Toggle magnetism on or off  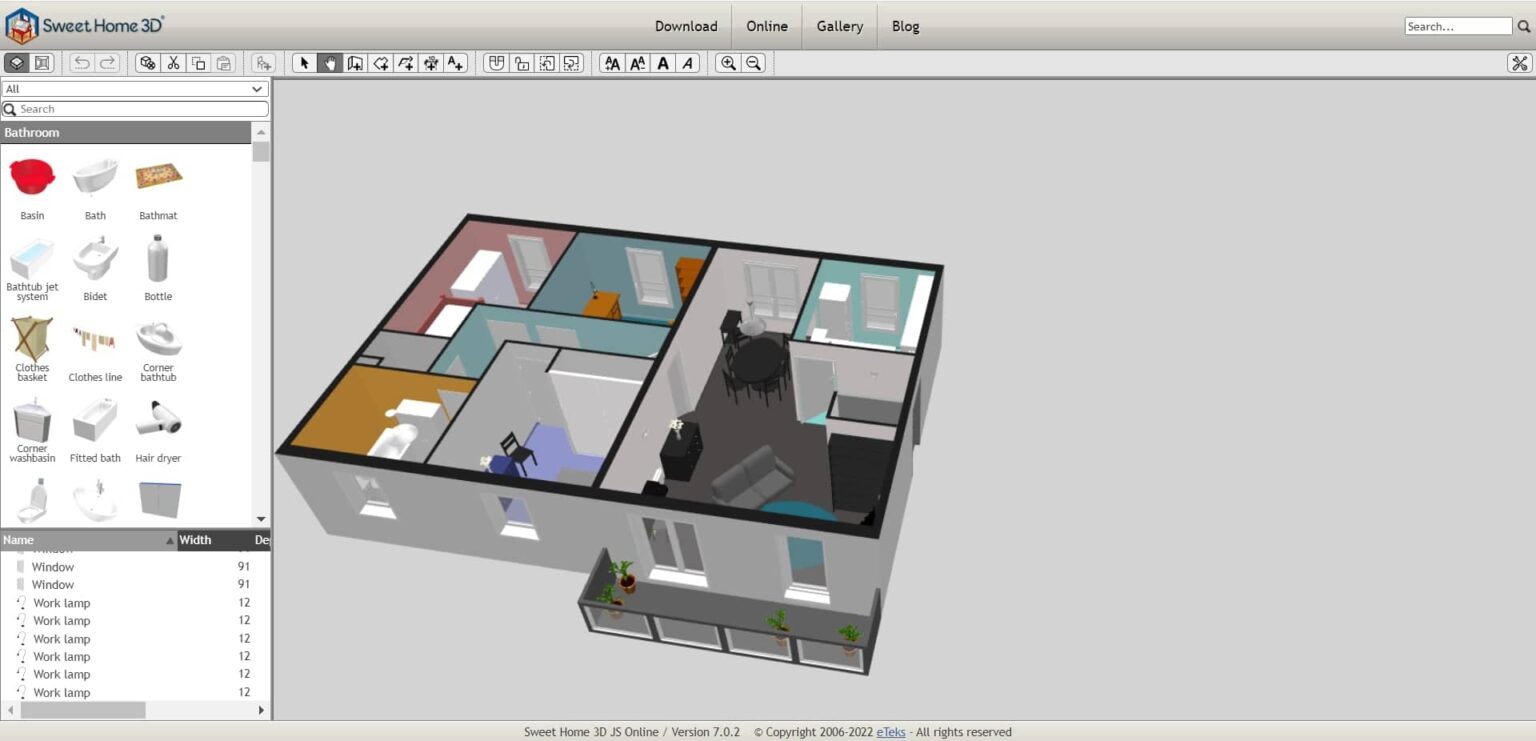[495, 62]
